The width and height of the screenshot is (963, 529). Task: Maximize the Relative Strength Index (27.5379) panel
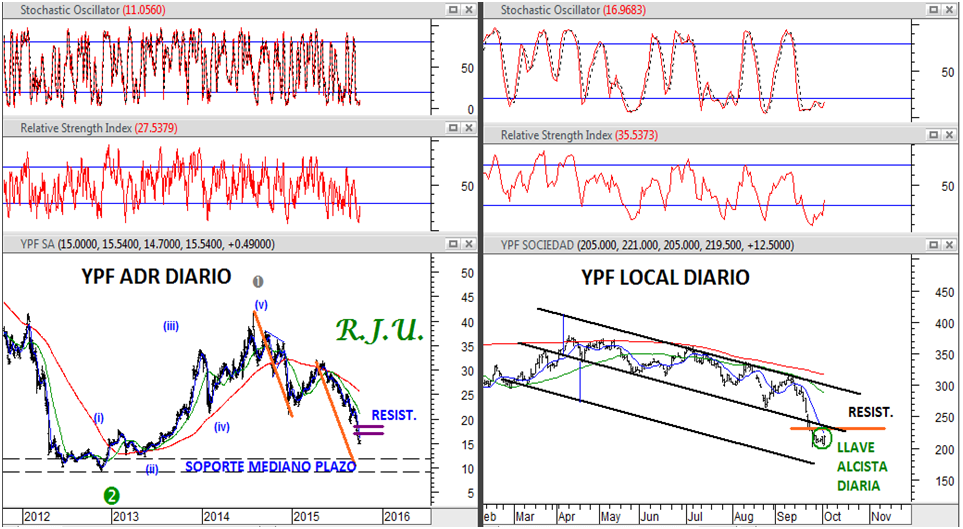(453, 128)
